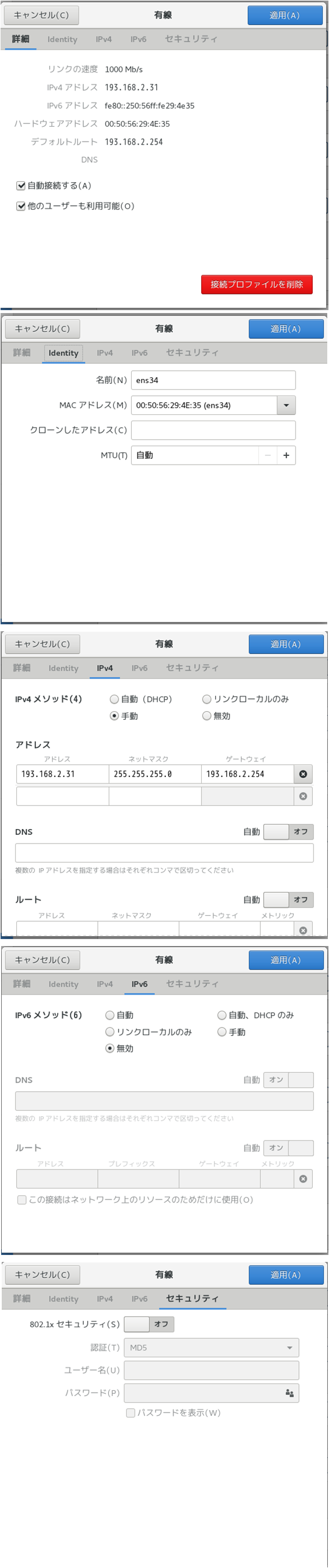Decrease MTU with the minus button
The width and height of the screenshot is (329, 1568).
[268, 455]
